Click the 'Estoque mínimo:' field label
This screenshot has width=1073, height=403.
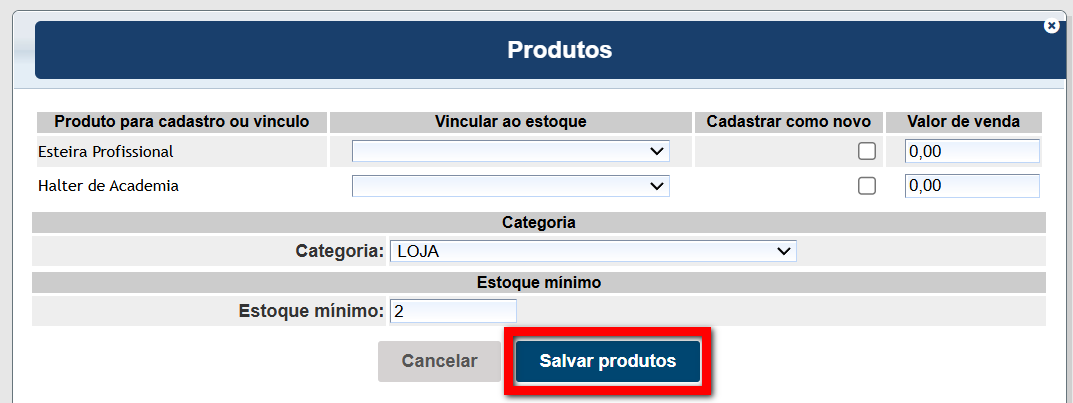pyautogui.click(x=311, y=312)
